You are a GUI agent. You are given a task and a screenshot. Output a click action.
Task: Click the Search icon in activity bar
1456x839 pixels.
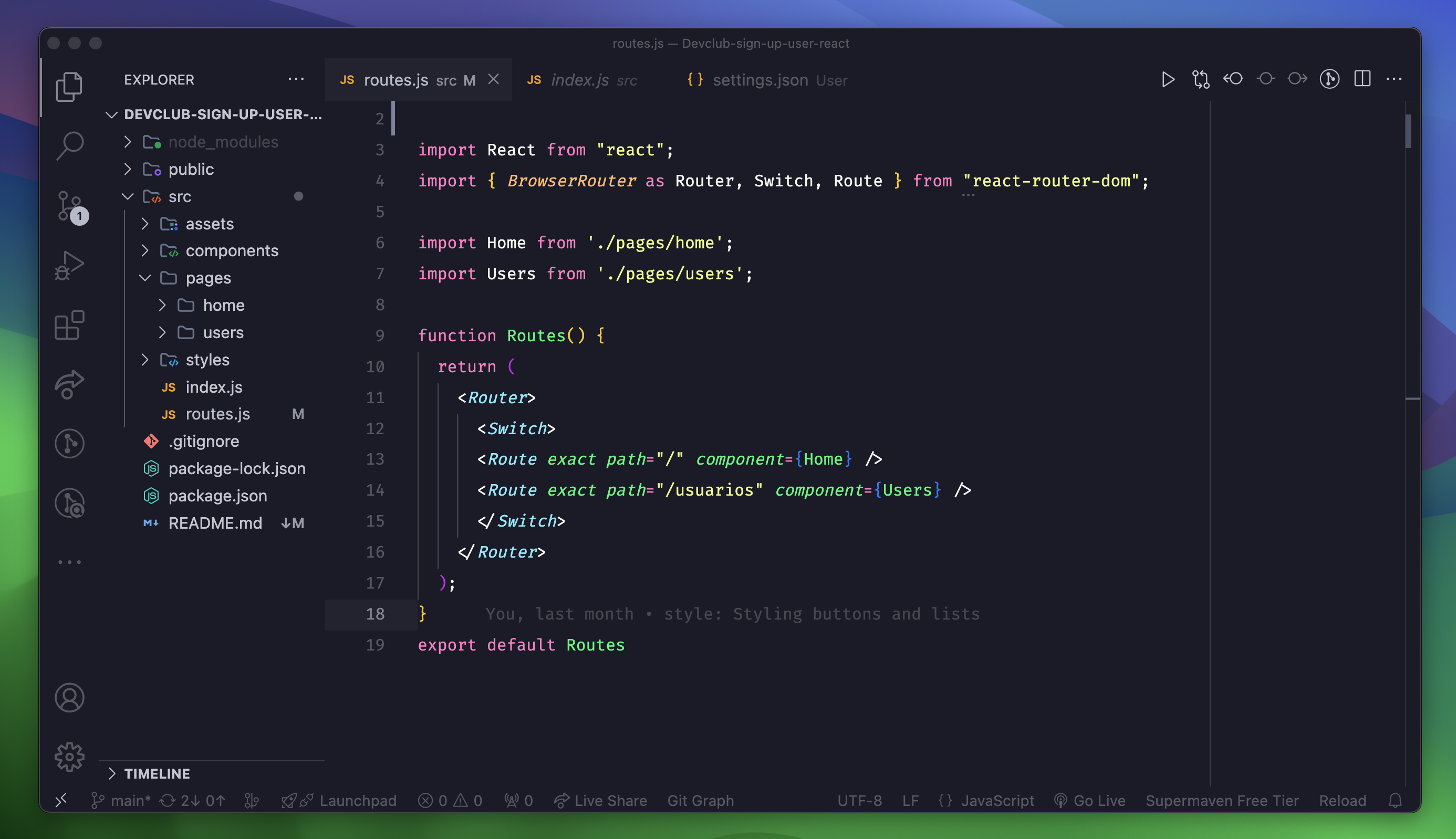pos(70,145)
